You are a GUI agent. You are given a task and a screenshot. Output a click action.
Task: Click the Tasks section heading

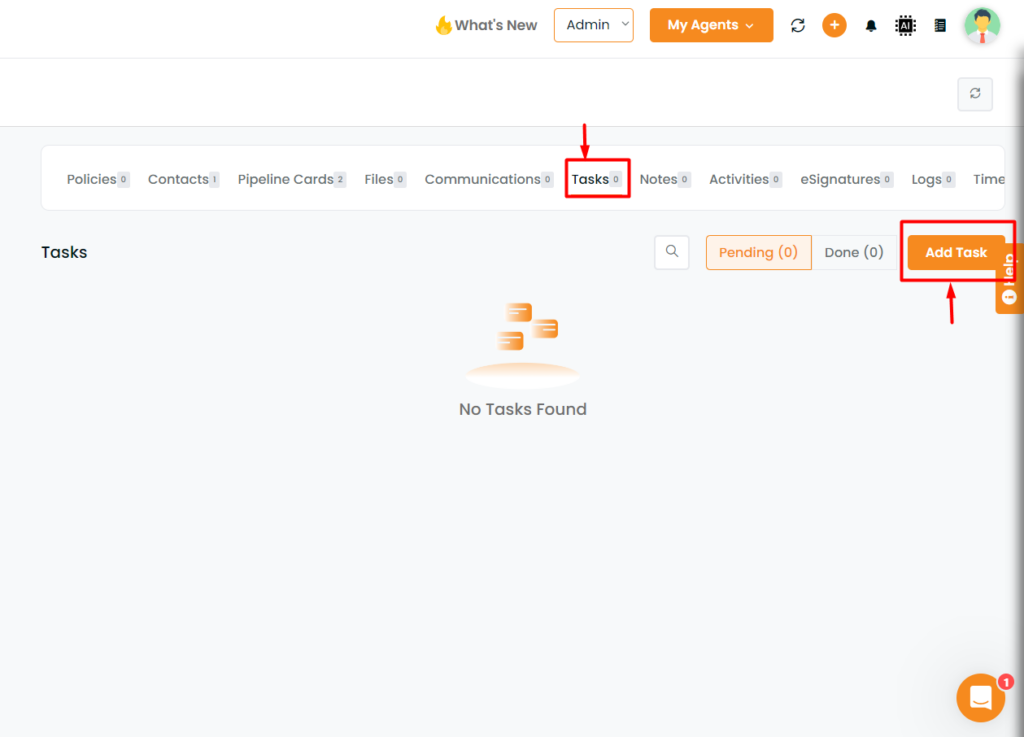(x=64, y=253)
